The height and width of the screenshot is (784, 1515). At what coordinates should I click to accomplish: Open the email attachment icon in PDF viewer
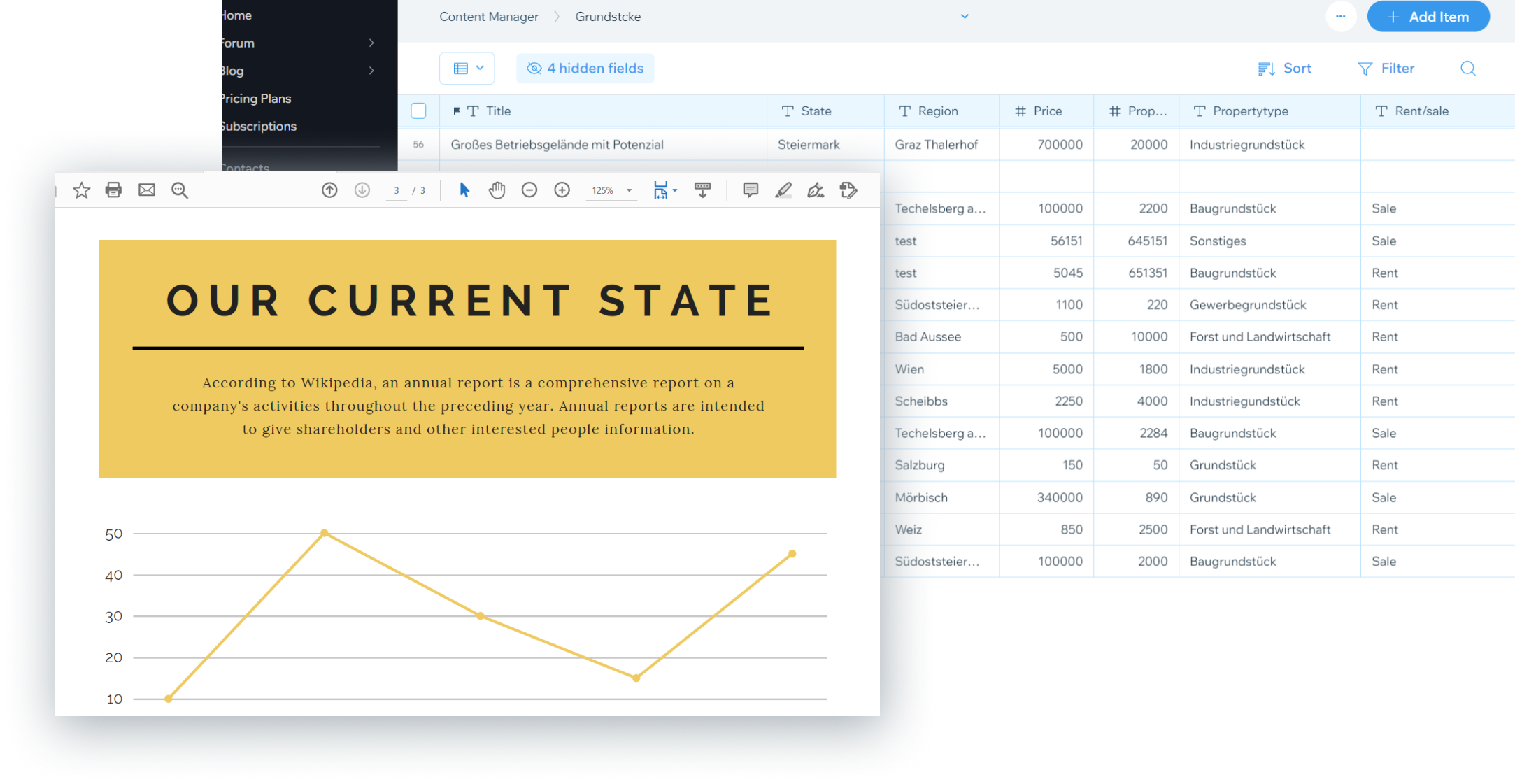pos(146,190)
